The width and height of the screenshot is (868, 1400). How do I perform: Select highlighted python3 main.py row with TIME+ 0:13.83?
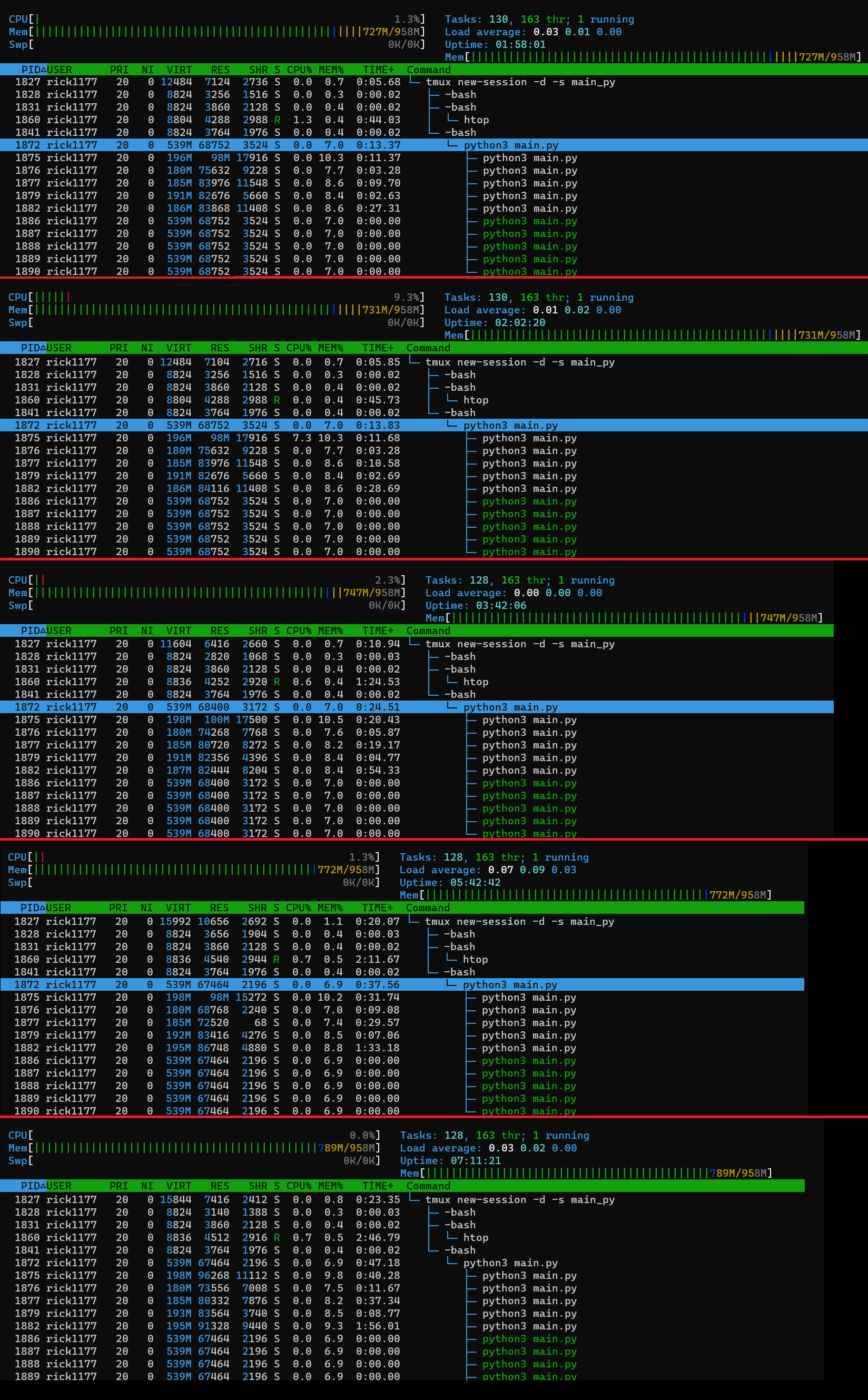pos(434,426)
